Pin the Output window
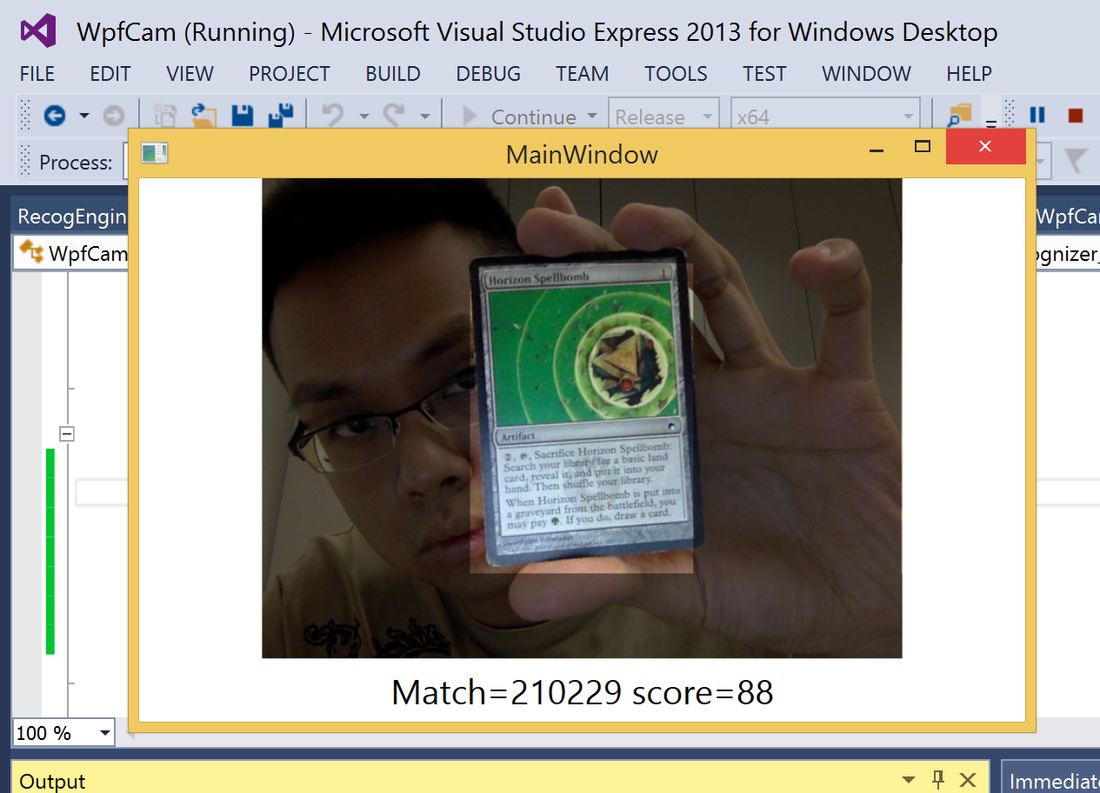The height and width of the screenshot is (793, 1100). (938, 779)
